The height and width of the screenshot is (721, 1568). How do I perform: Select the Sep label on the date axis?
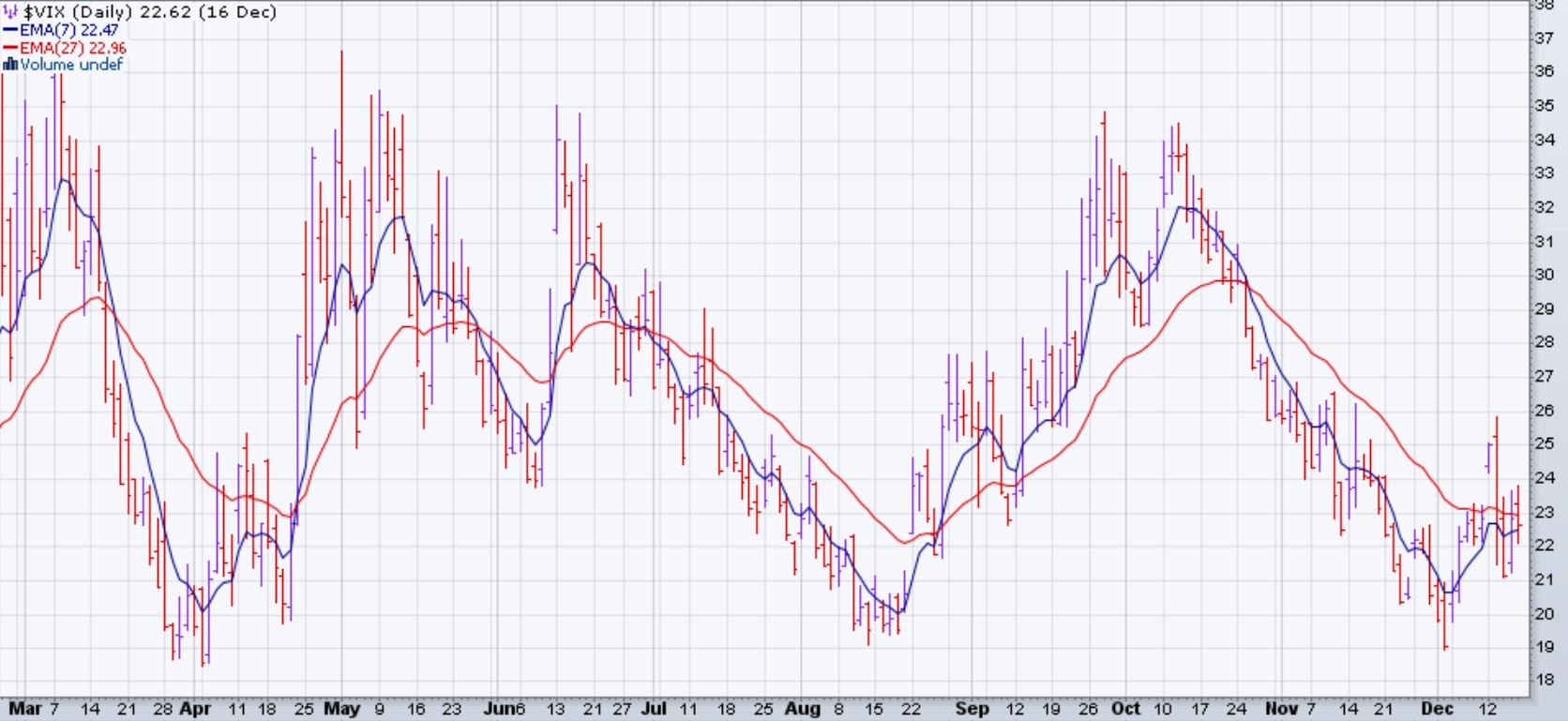coord(972,709)
